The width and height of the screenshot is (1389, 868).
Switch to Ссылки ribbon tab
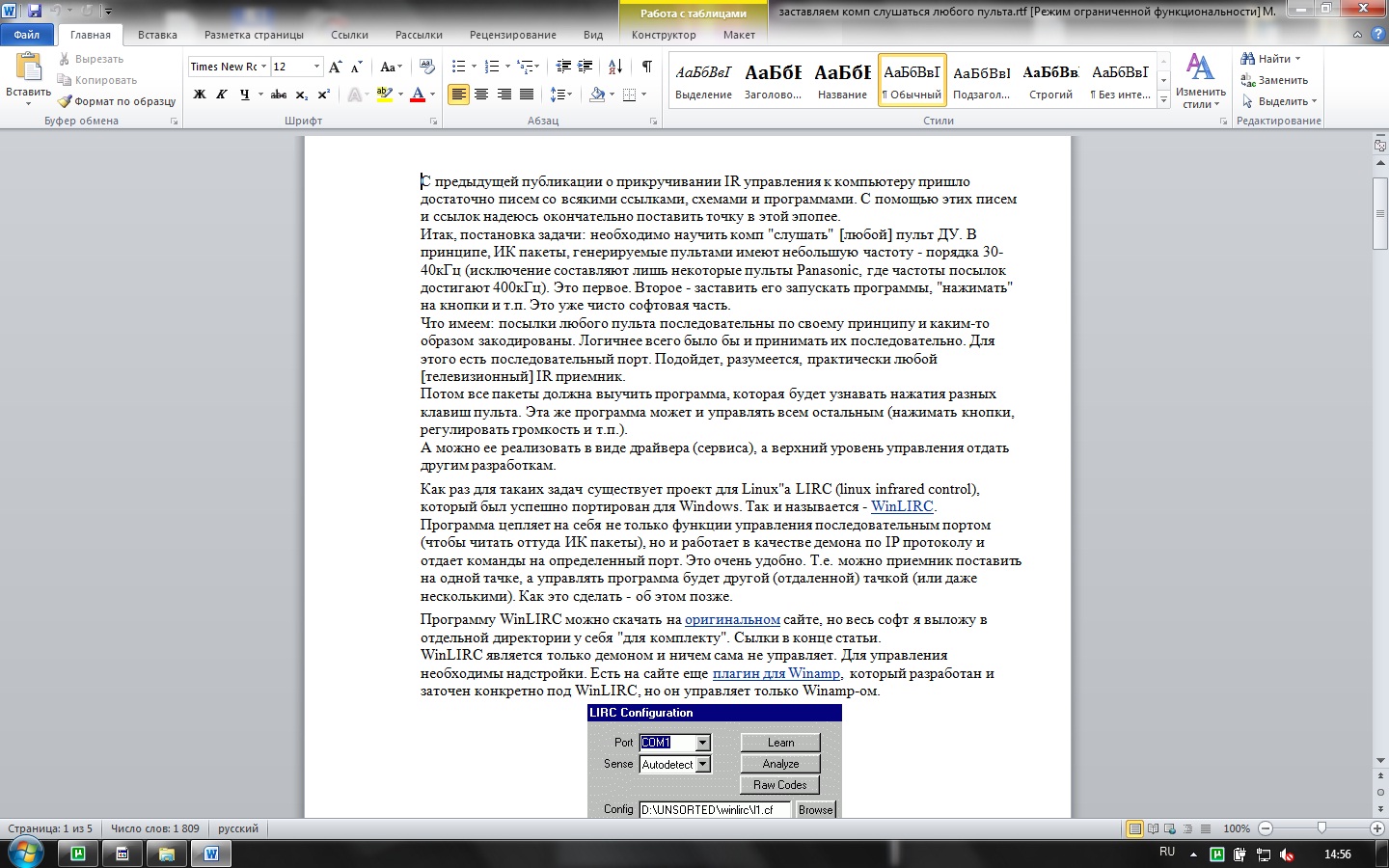pos(349,35)
